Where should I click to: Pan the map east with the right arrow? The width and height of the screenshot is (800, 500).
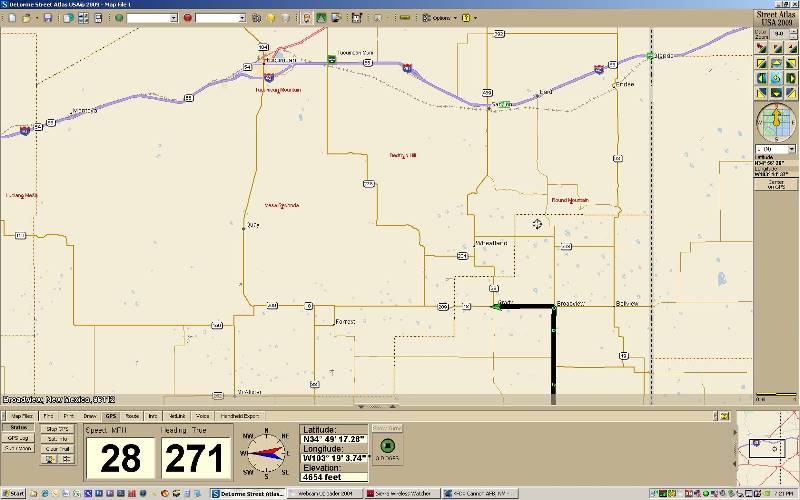coord(791,78)
